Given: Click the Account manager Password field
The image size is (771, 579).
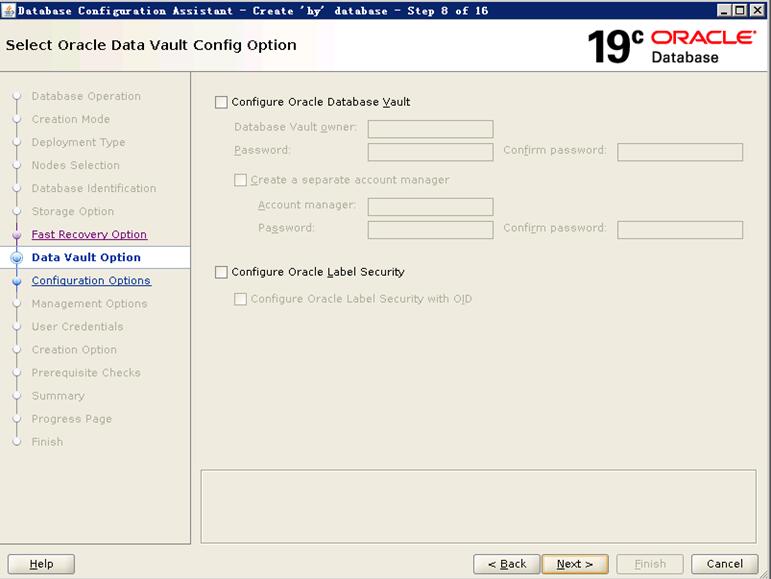Looking at the screenshot, I should 430,230.
